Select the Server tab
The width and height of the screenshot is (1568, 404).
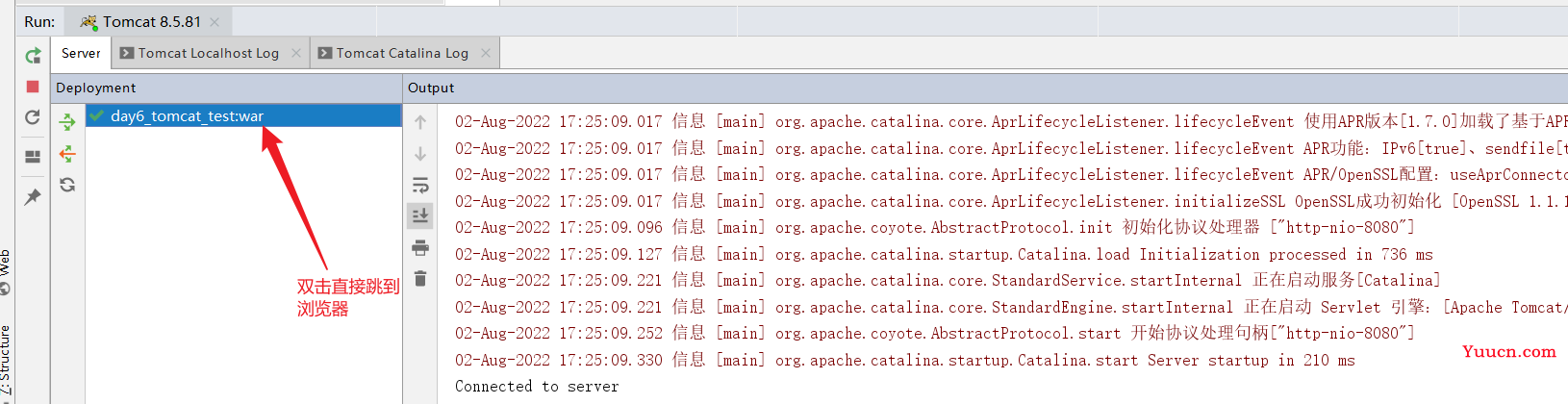[x=81, y=53]
